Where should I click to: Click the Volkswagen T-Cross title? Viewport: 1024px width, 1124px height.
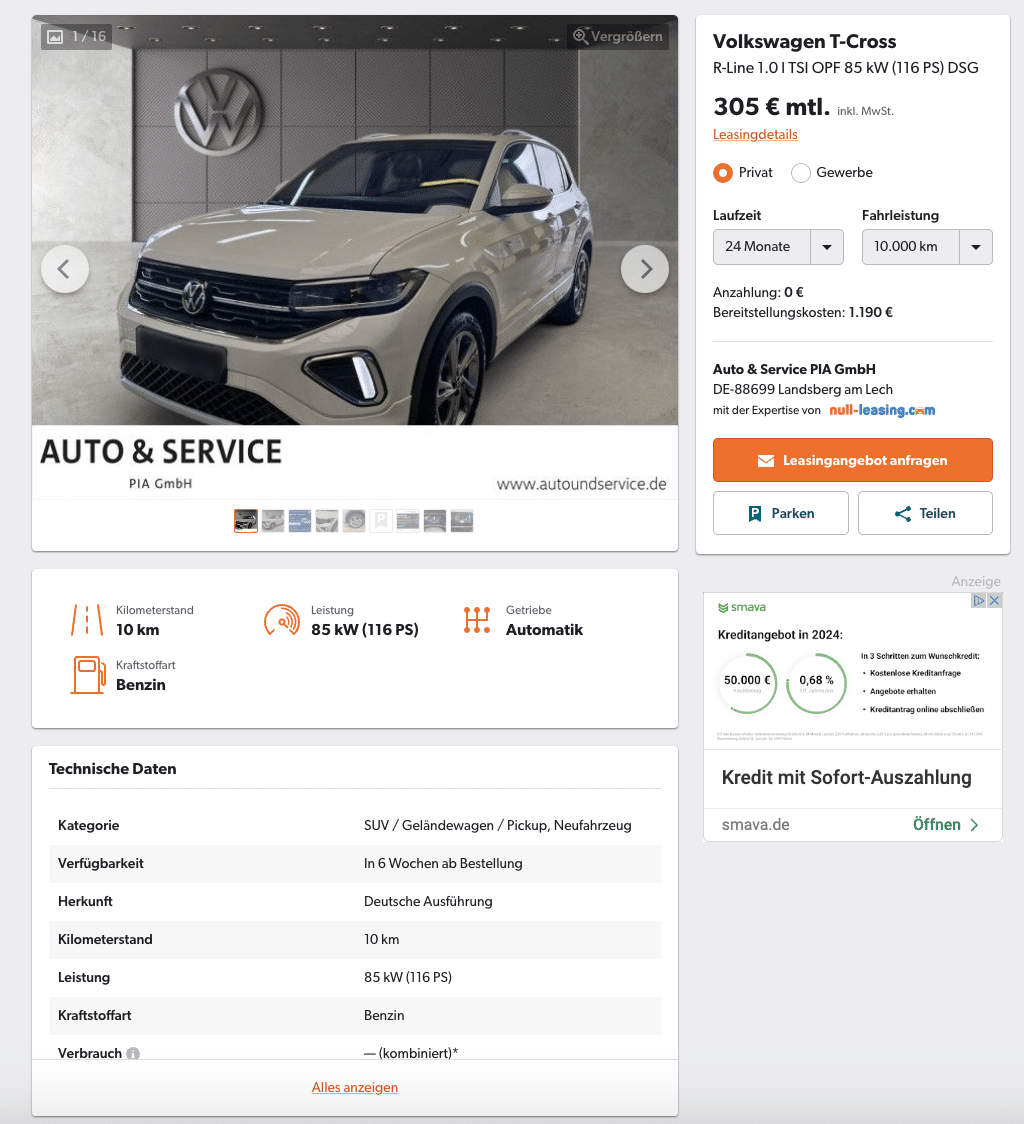(805, 42)
